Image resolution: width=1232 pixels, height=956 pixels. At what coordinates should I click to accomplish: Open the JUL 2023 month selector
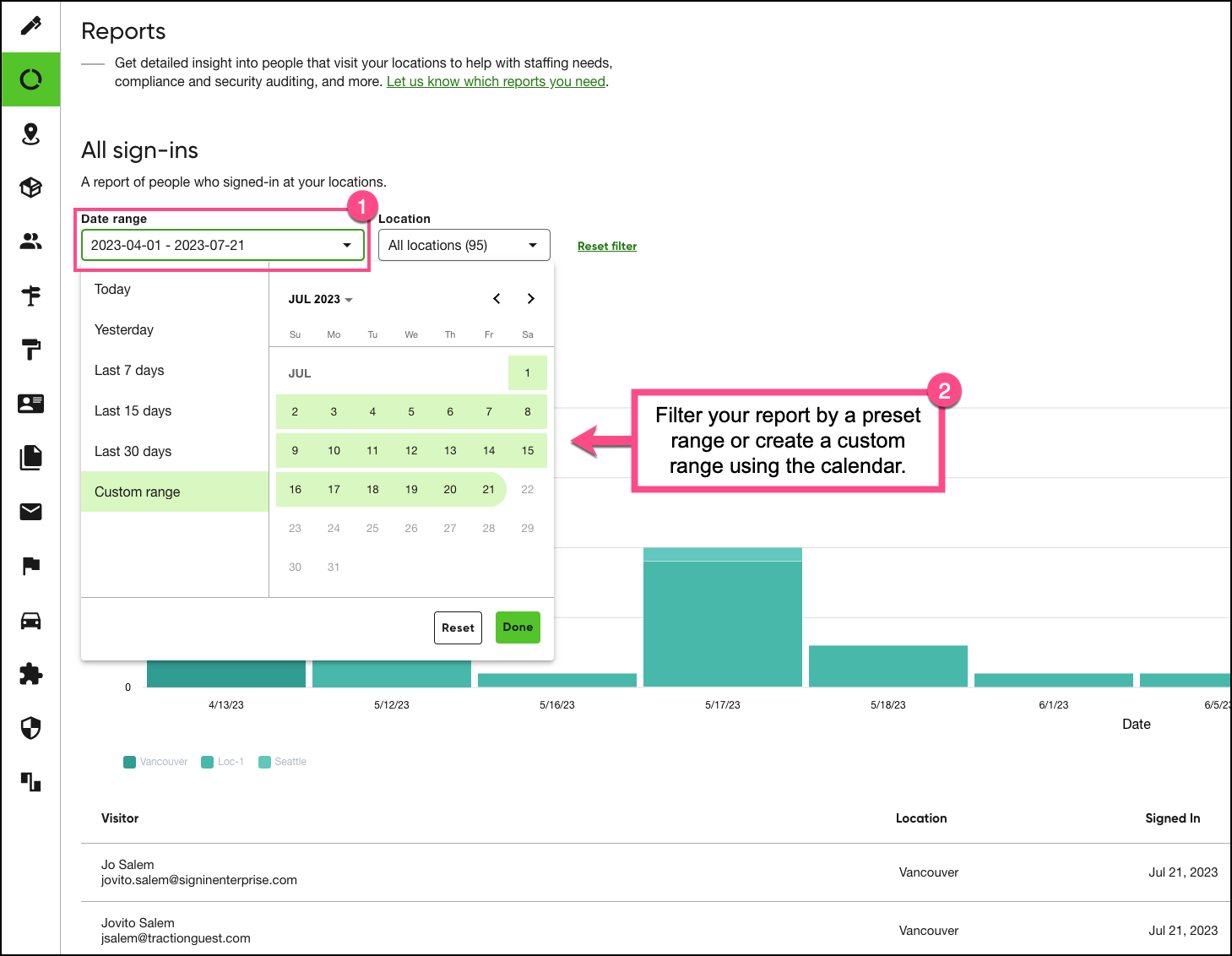tap(321, 299)
